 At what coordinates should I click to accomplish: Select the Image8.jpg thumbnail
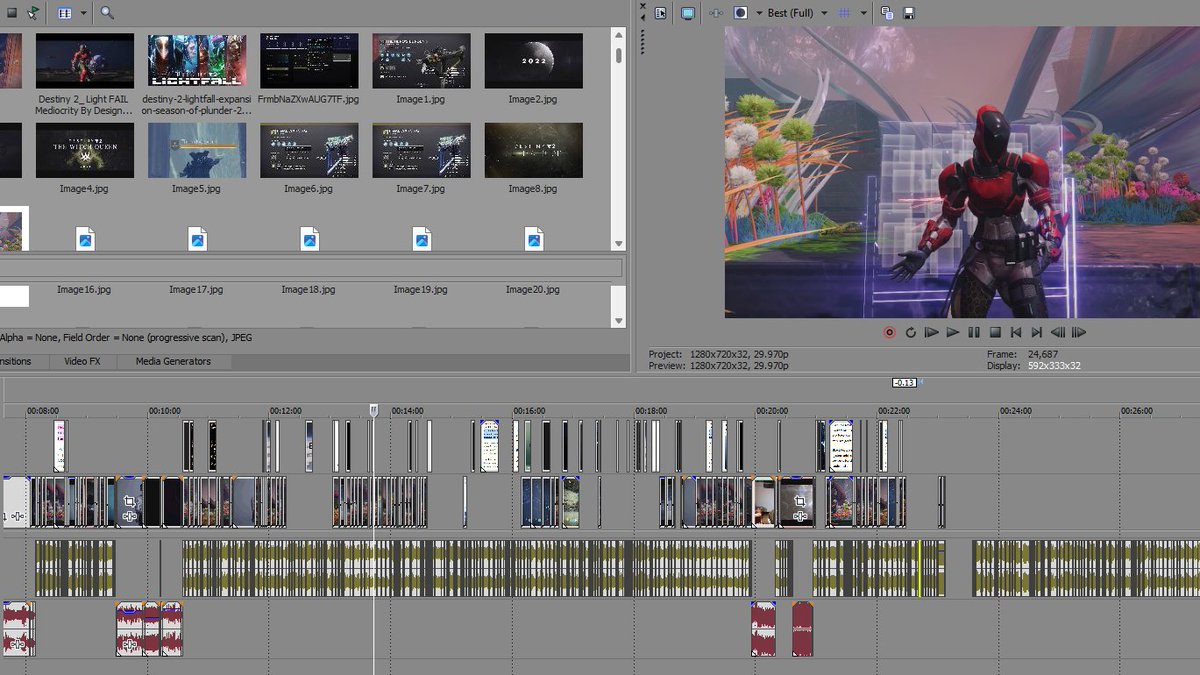pyautogui.click(x=533, y=150)
